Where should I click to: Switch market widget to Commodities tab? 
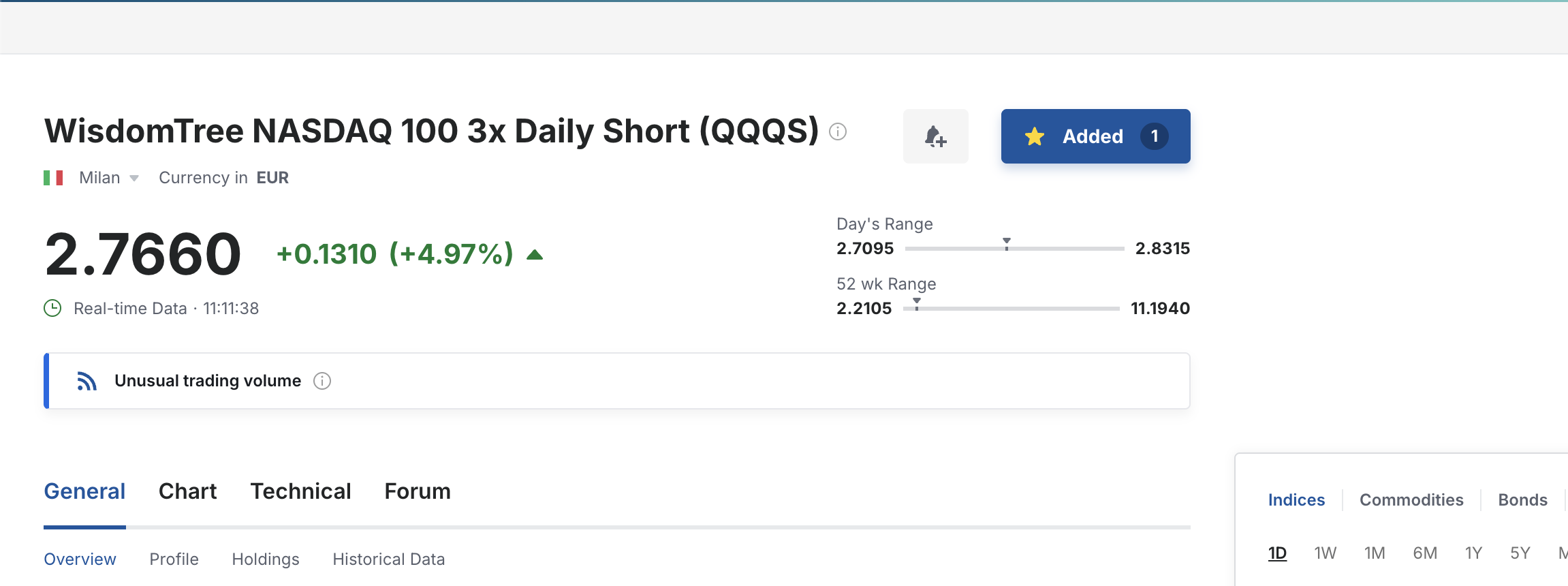pyautogui.click(x=1411, y=500)
